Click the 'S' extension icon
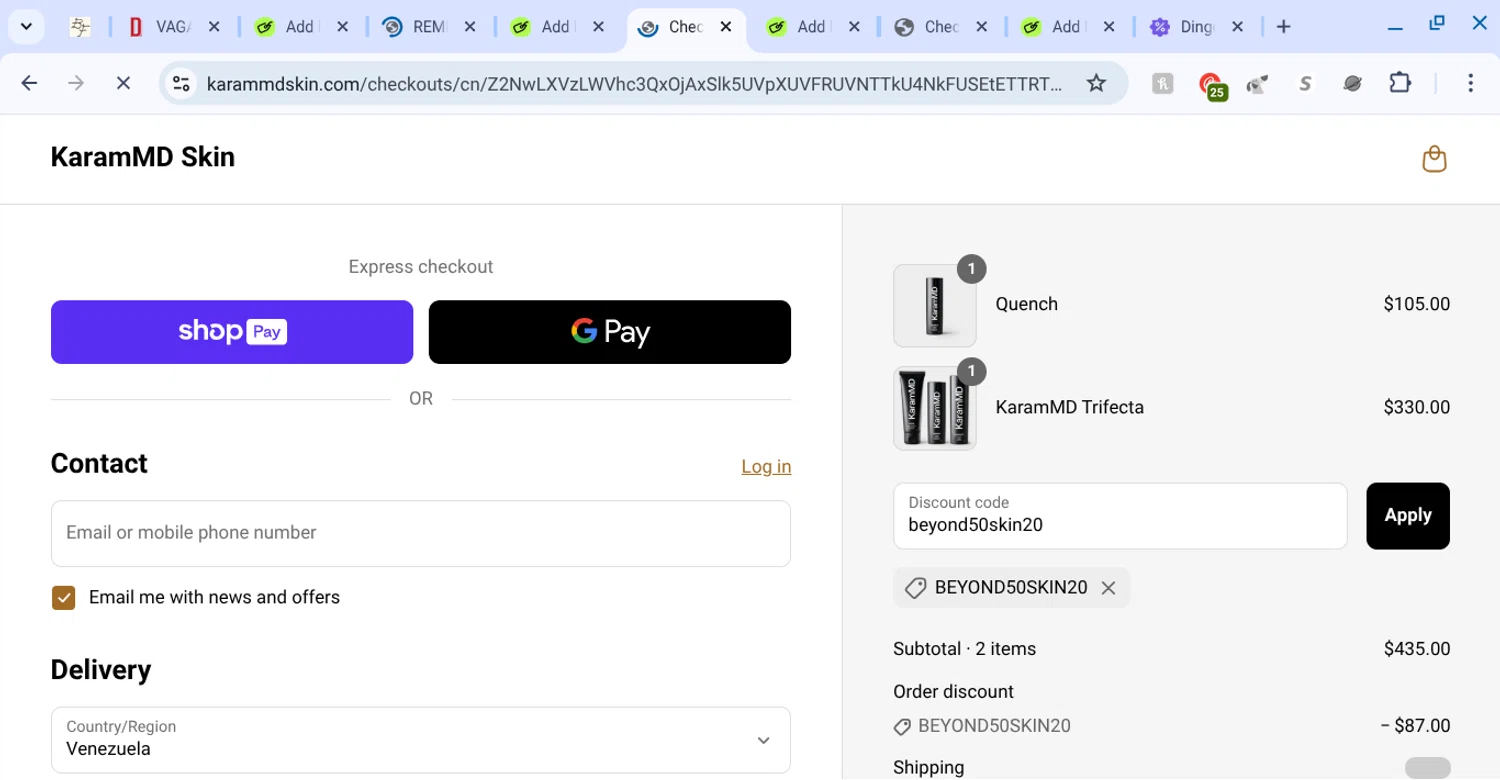Screen dimensions: 1500x780 1305,84
